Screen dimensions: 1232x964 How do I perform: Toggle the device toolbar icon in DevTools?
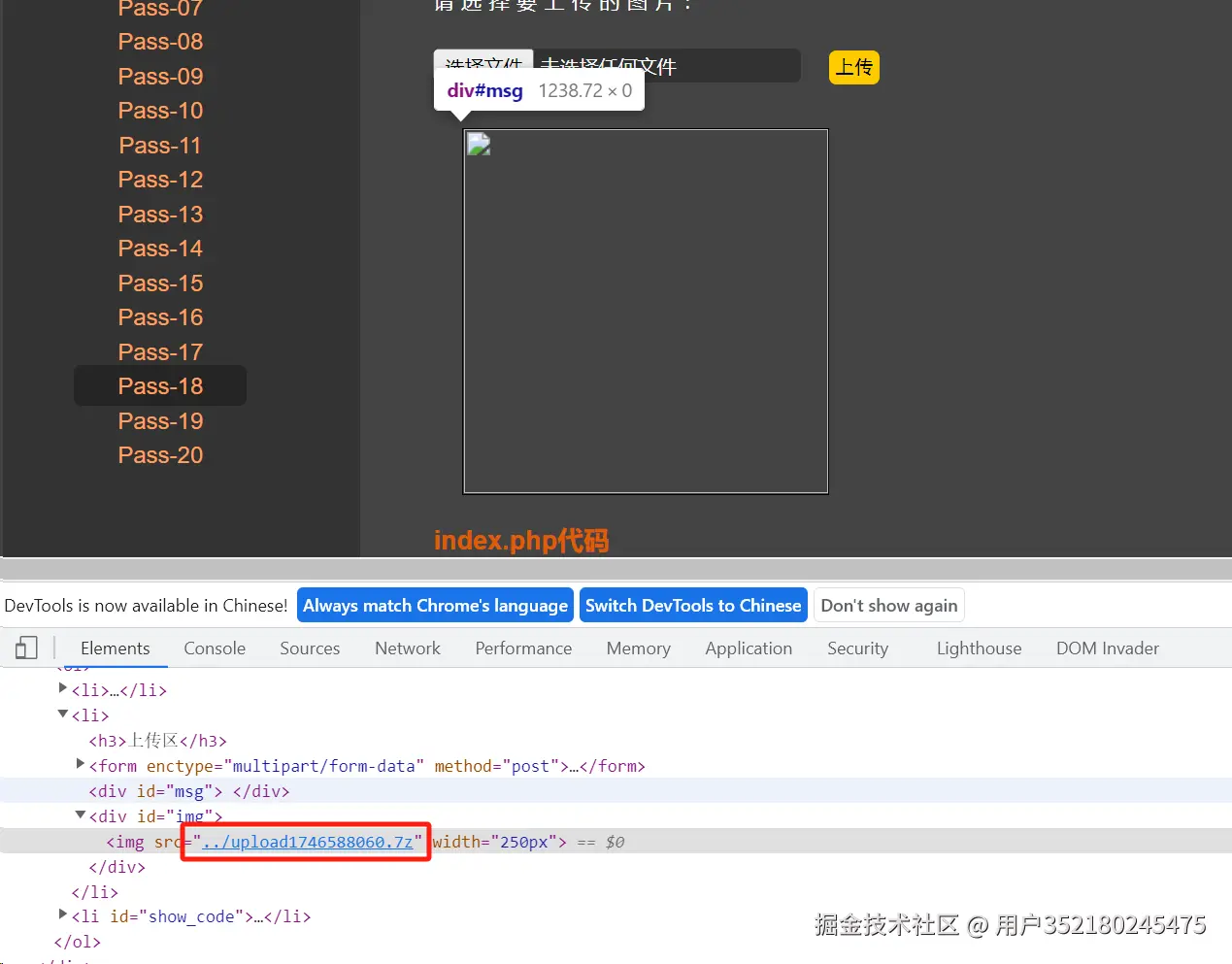27,648
